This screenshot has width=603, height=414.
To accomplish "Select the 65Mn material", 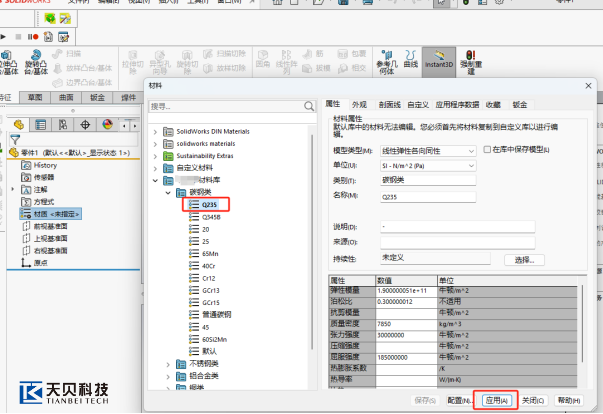I will (x=210, y=254).
